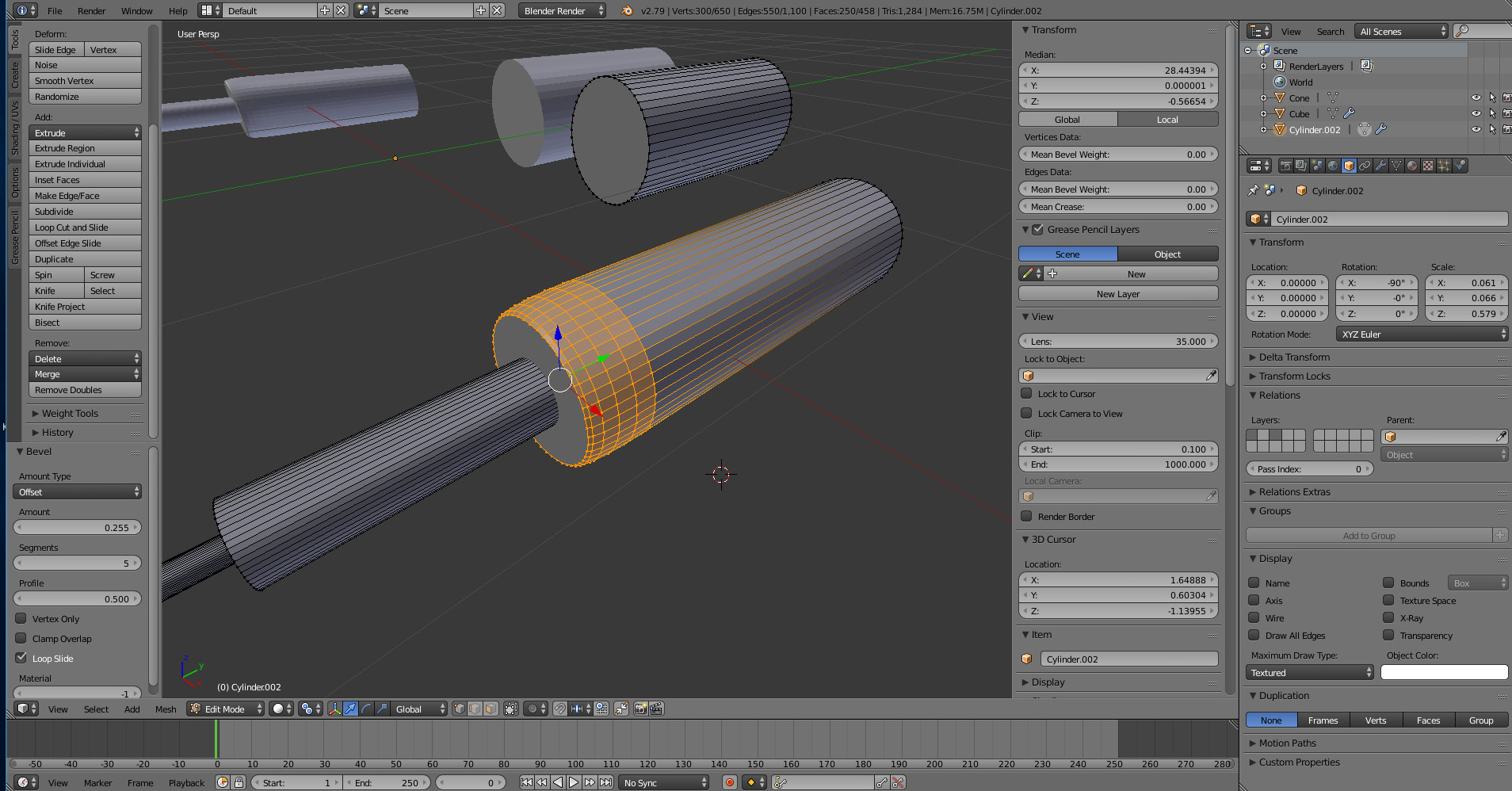The image size is (1512, 791).
Task: Toggle visibility eye of Cylinder.002
Action: [1475, 129]
